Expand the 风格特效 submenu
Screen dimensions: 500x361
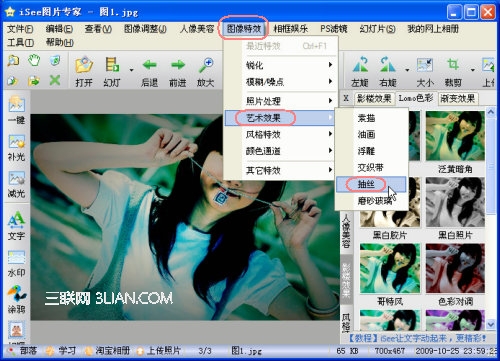280,134
